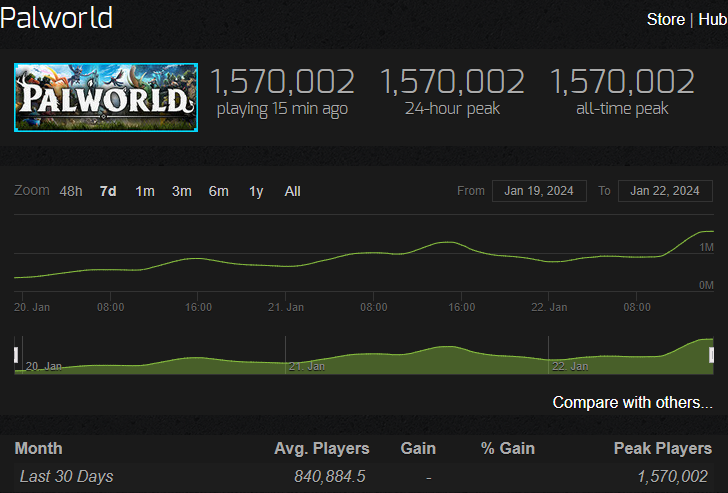
Task: Click the 'all-time peak' label
Action: 622,109
